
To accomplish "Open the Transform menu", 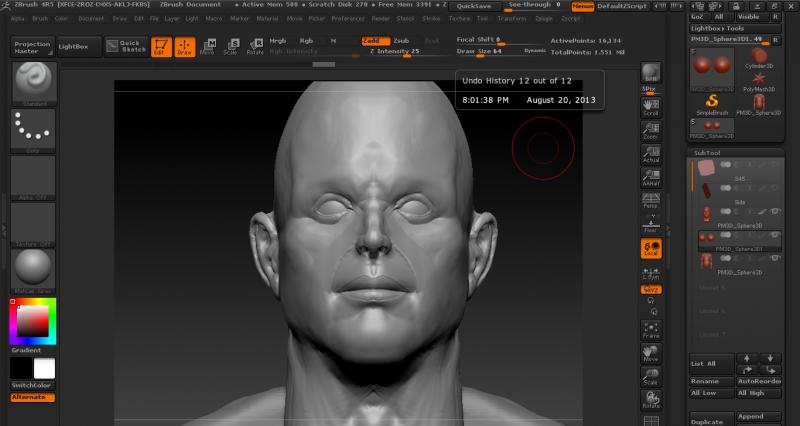I will point(512,19).
